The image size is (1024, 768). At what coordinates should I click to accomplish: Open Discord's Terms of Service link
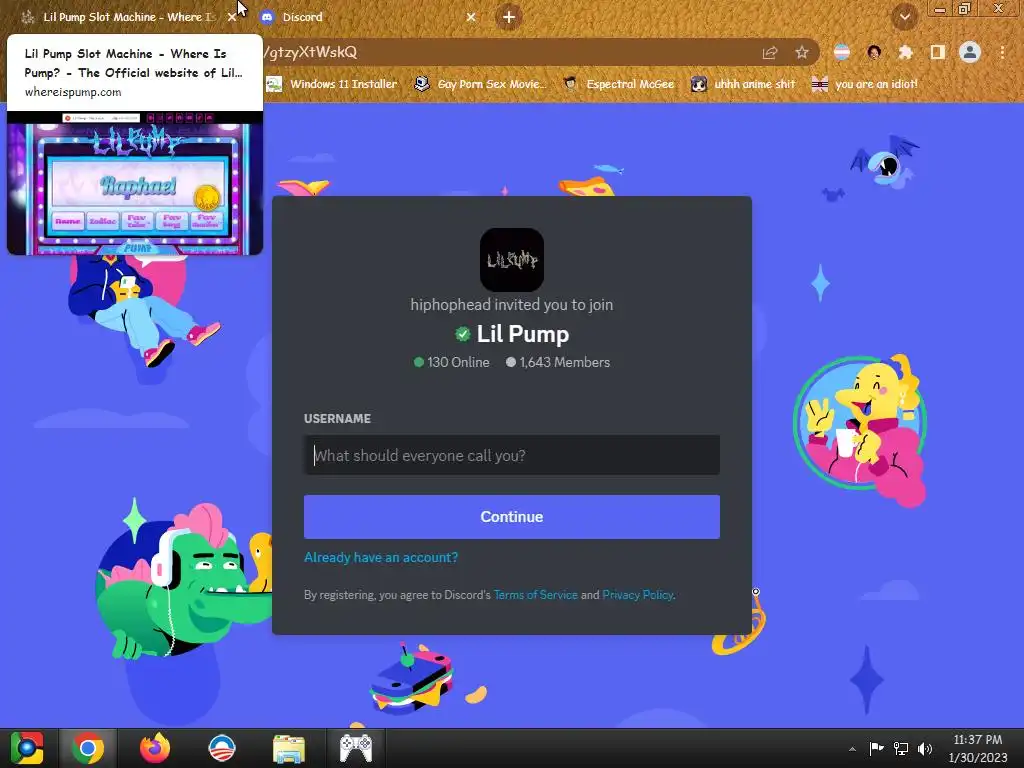536,595
